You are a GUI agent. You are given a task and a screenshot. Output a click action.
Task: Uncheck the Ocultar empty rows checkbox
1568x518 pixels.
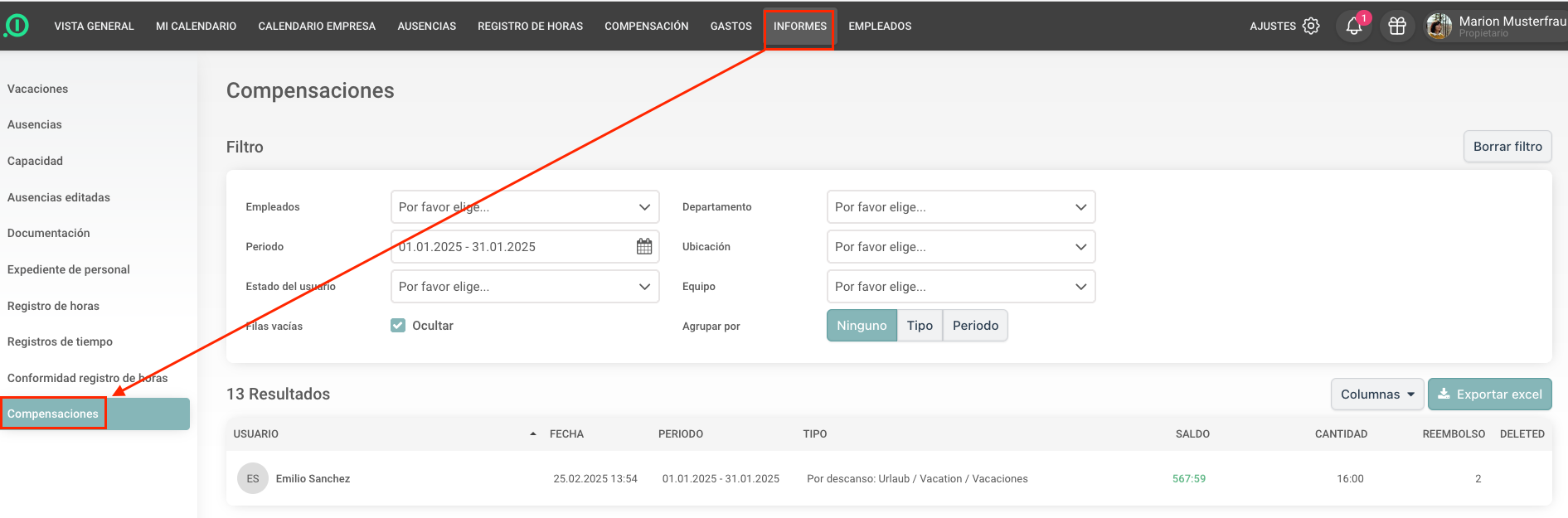[398, 326]
